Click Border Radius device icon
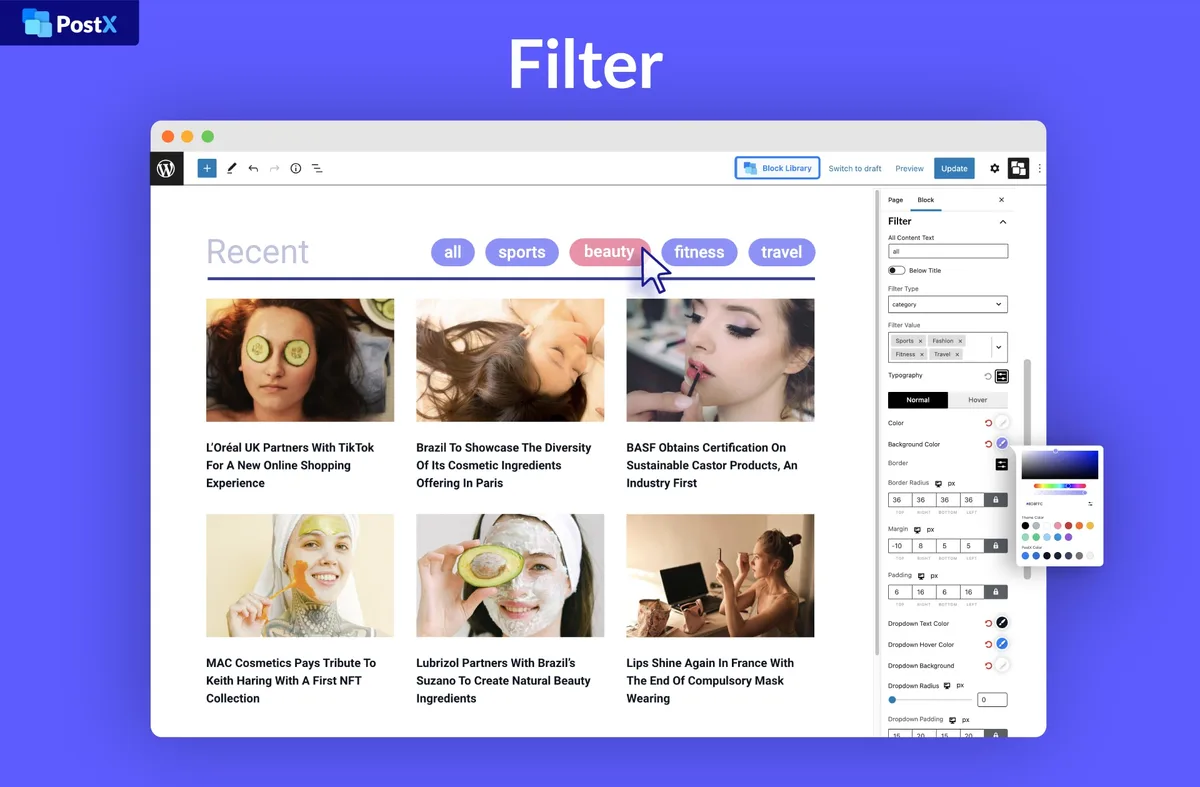Screen dimensions: 1200x787 pyautogui.click(x=938, y=483)
